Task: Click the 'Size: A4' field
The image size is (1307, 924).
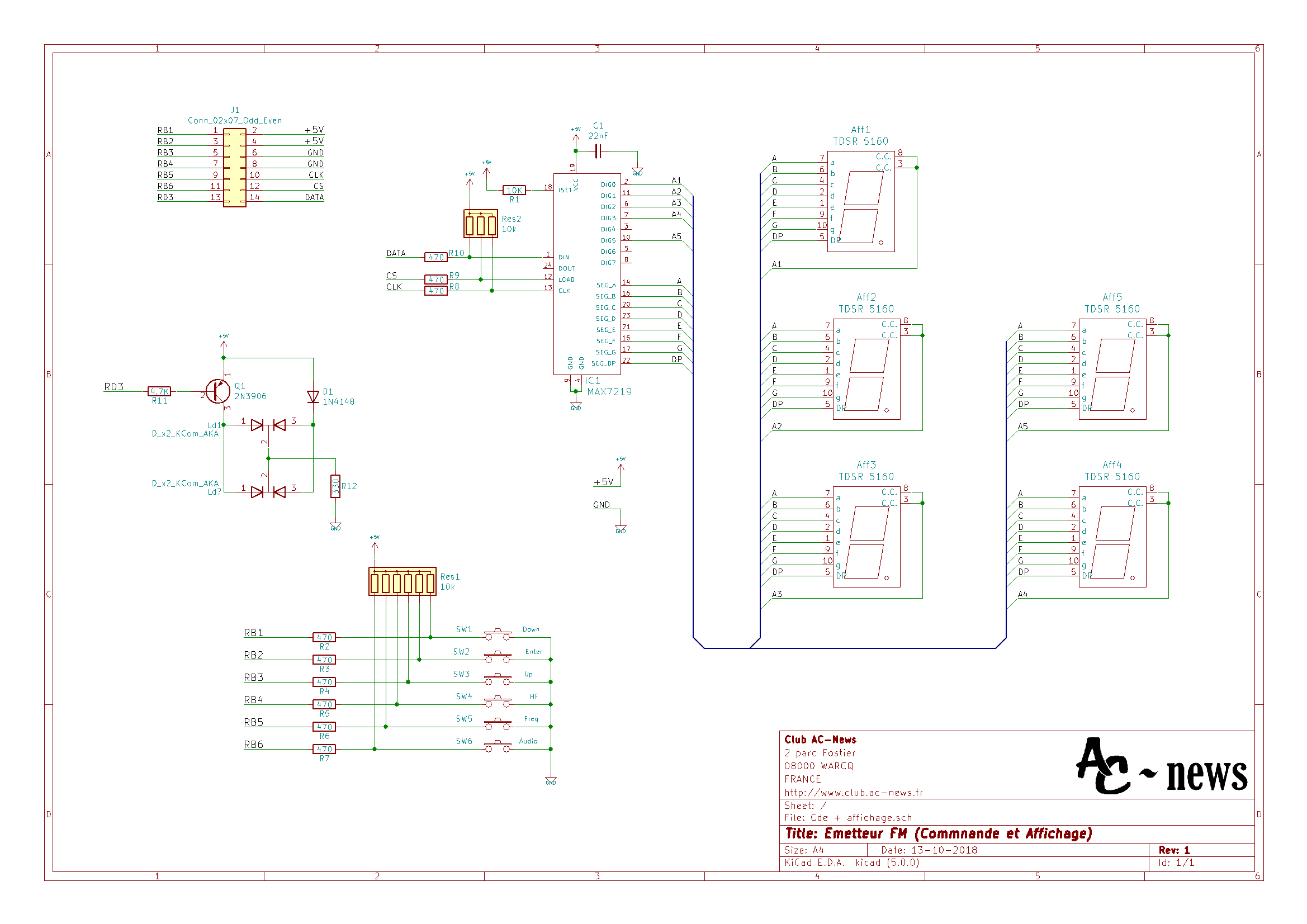Action: (x=804, y=850)
